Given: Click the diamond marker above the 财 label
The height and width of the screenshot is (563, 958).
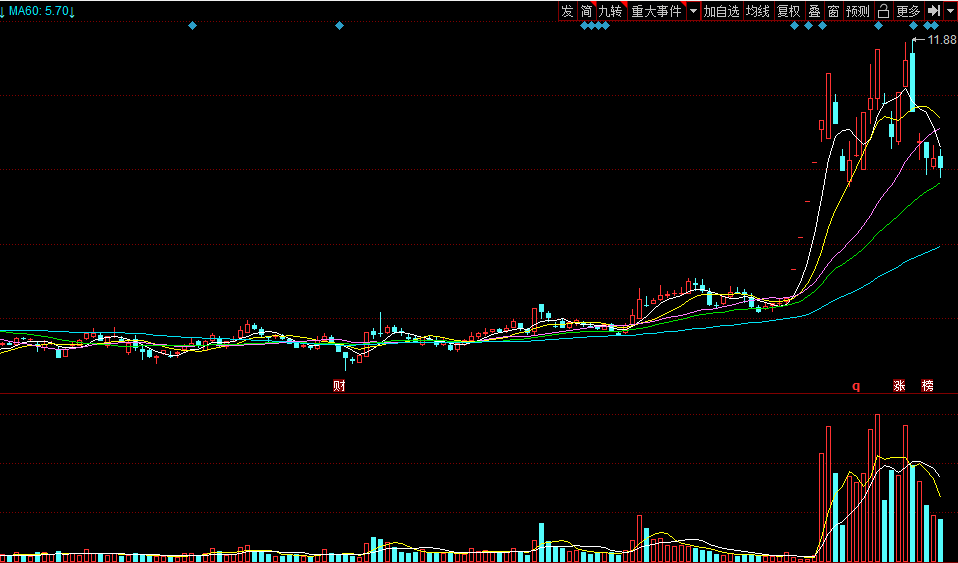Looking at the screenshot, I should pyautogui.click(x=340, y=26).
